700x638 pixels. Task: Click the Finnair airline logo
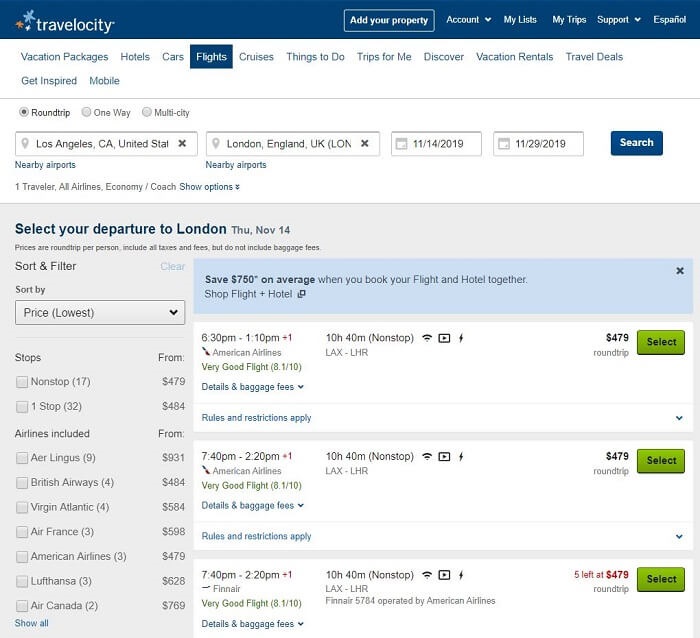click(x=206, y=588)
